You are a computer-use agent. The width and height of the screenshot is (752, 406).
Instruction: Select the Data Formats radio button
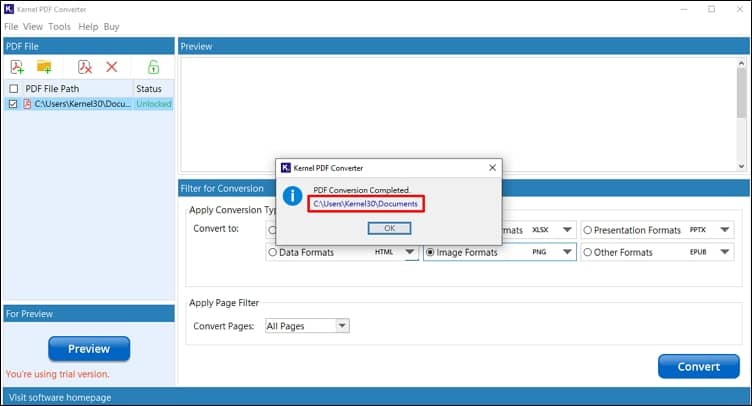click(x=272, y=252)
